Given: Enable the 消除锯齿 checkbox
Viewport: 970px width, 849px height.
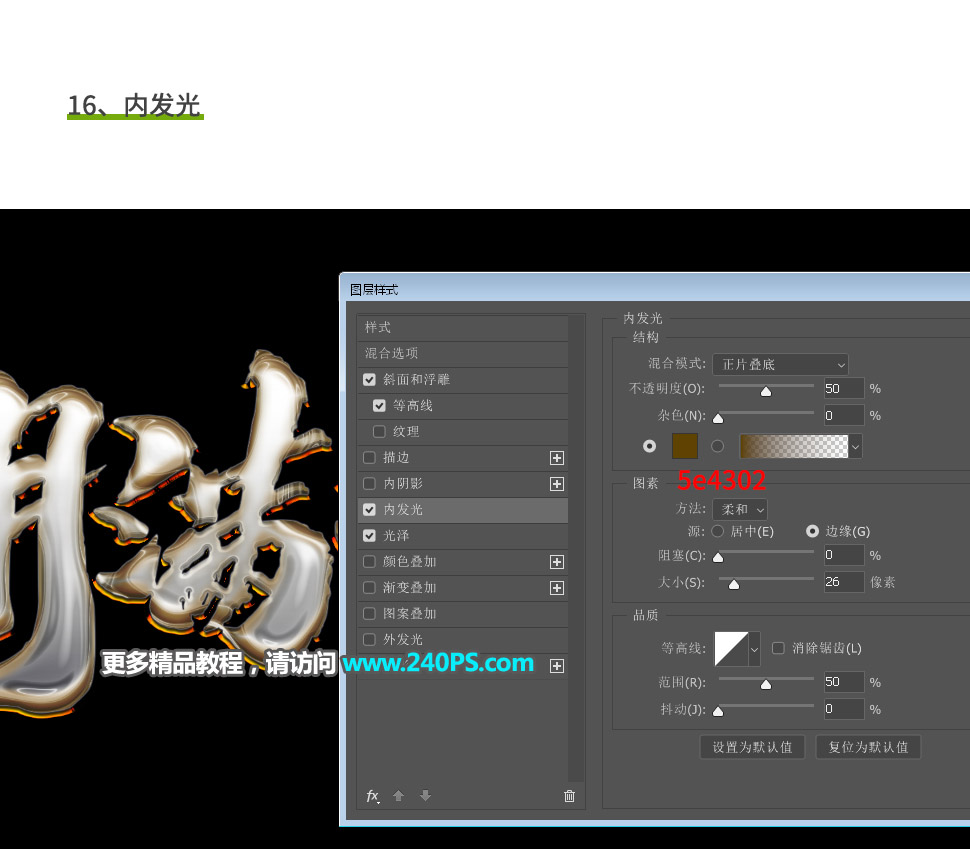Looking at the screenshot, I should pyautogui.click(x=778, y=648).
